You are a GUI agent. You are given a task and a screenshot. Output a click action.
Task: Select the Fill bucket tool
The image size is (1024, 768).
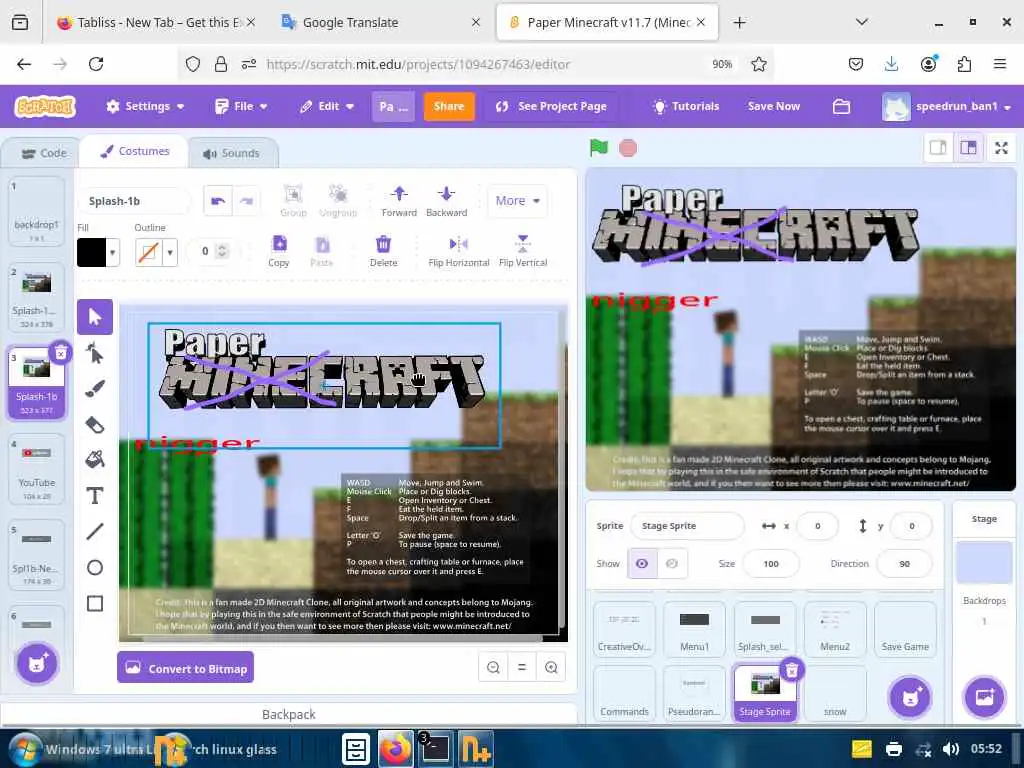95,460
